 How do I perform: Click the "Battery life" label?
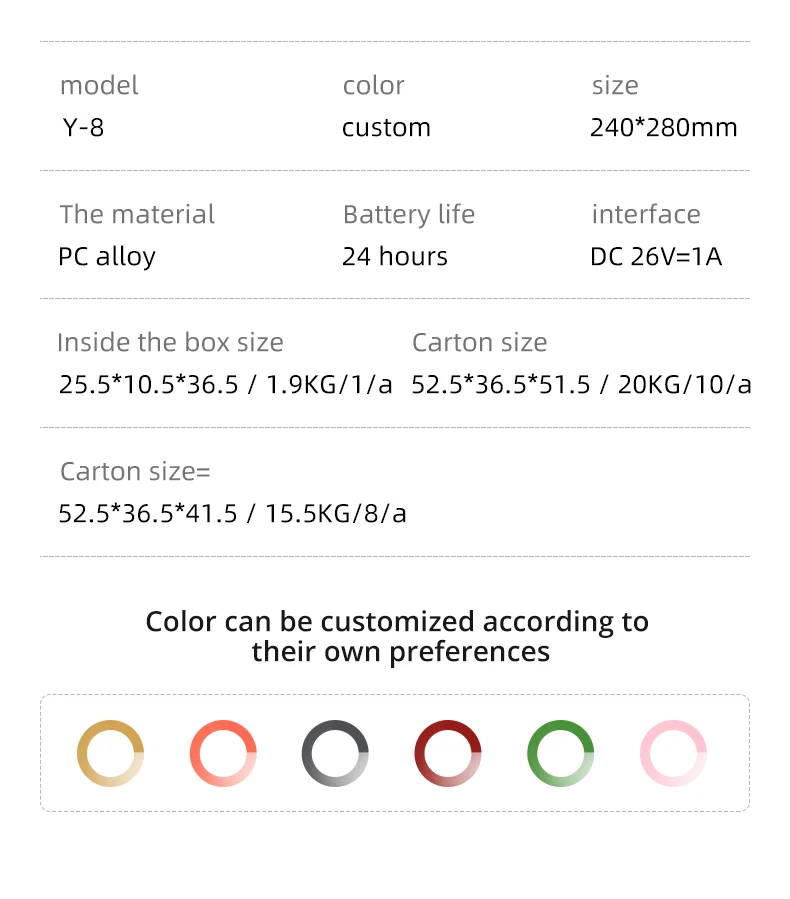[x=408, y=215]
